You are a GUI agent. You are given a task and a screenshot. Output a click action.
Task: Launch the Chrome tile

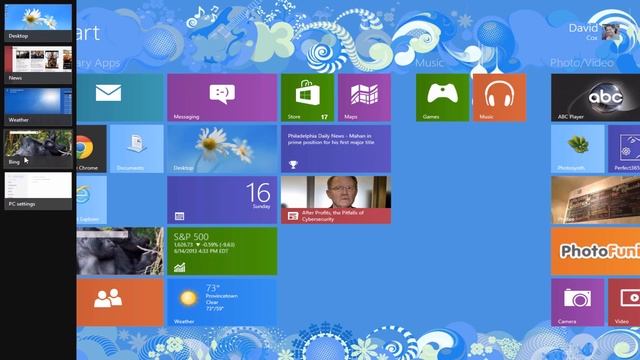(91, 149)
